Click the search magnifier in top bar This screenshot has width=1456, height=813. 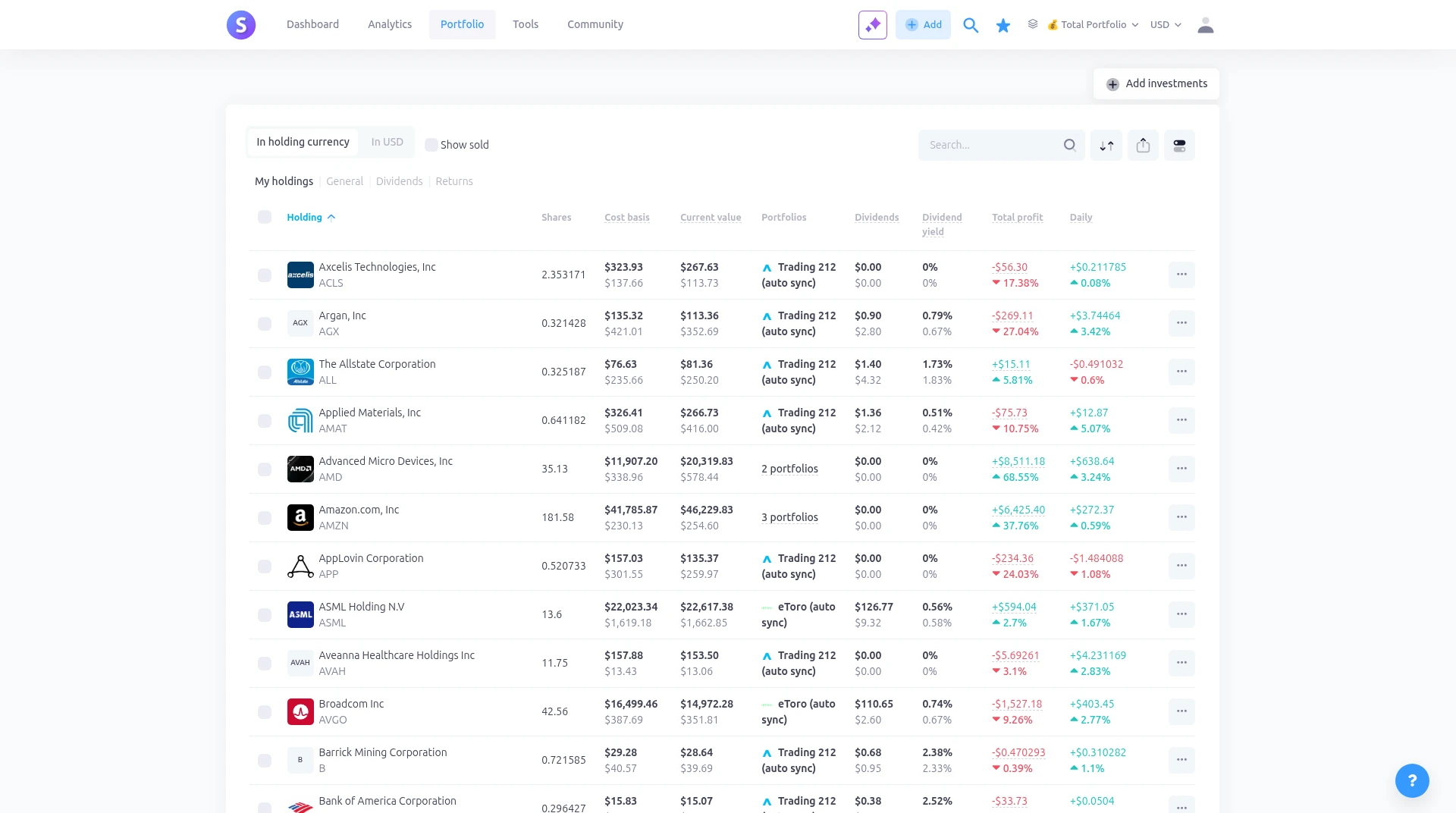point(971,25)
